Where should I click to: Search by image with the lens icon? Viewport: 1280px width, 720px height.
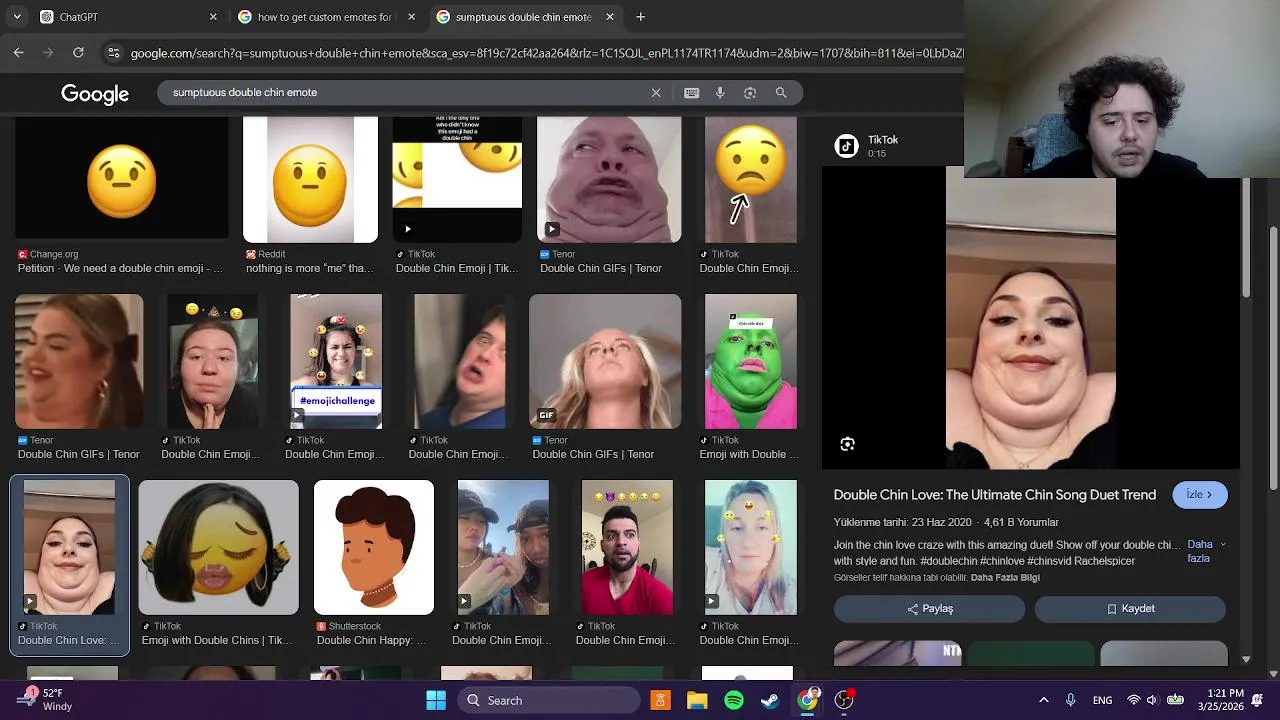coord(750,93)
